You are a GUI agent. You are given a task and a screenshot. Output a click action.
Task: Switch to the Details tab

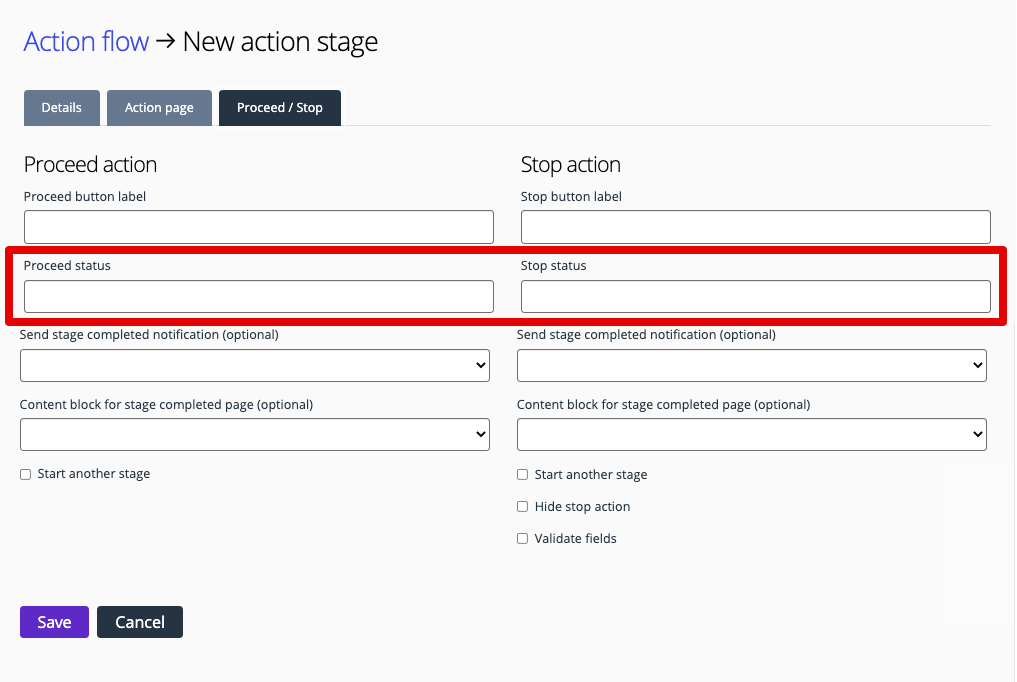[x=61, y=107]
